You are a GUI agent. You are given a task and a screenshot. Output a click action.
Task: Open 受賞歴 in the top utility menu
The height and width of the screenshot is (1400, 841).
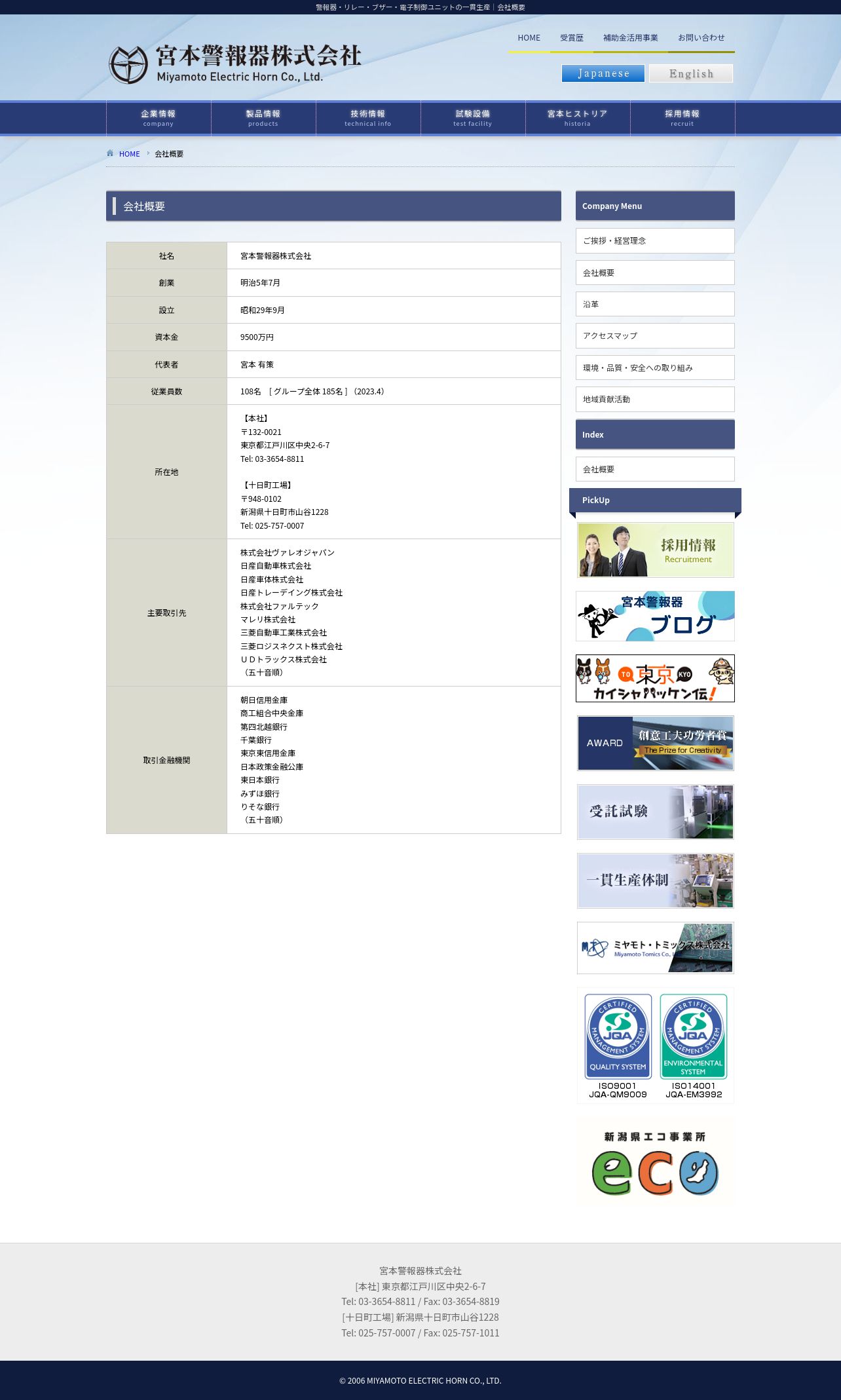[x=572, y=38]
